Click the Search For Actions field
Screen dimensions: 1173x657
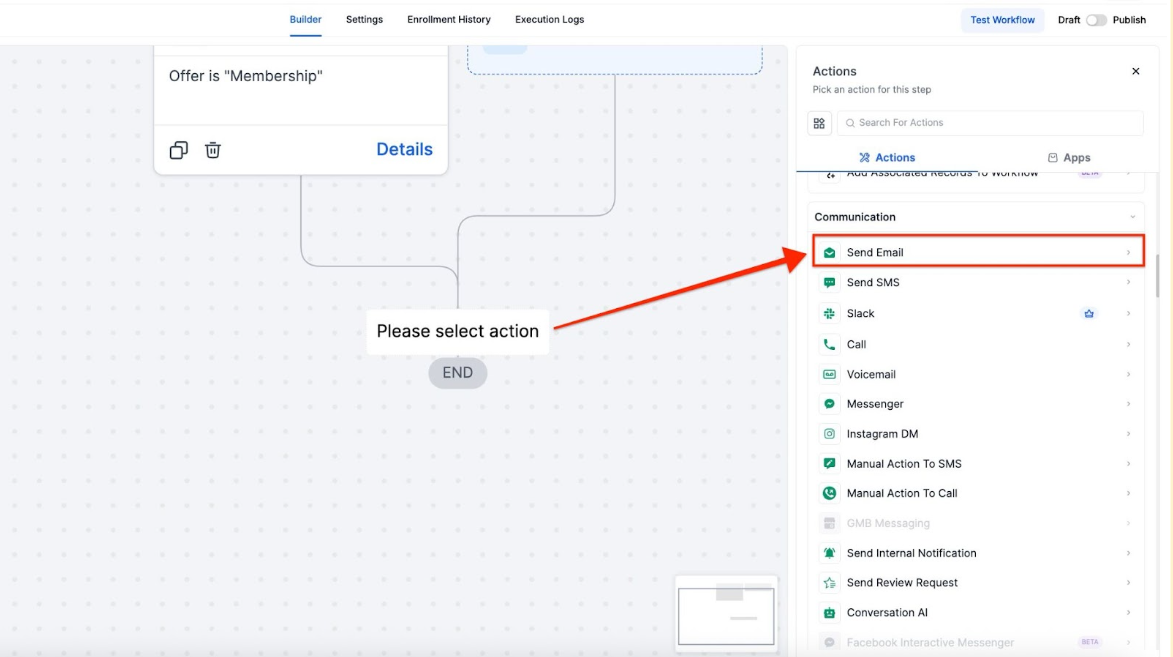pyautogui.click(x=990, y=123)
